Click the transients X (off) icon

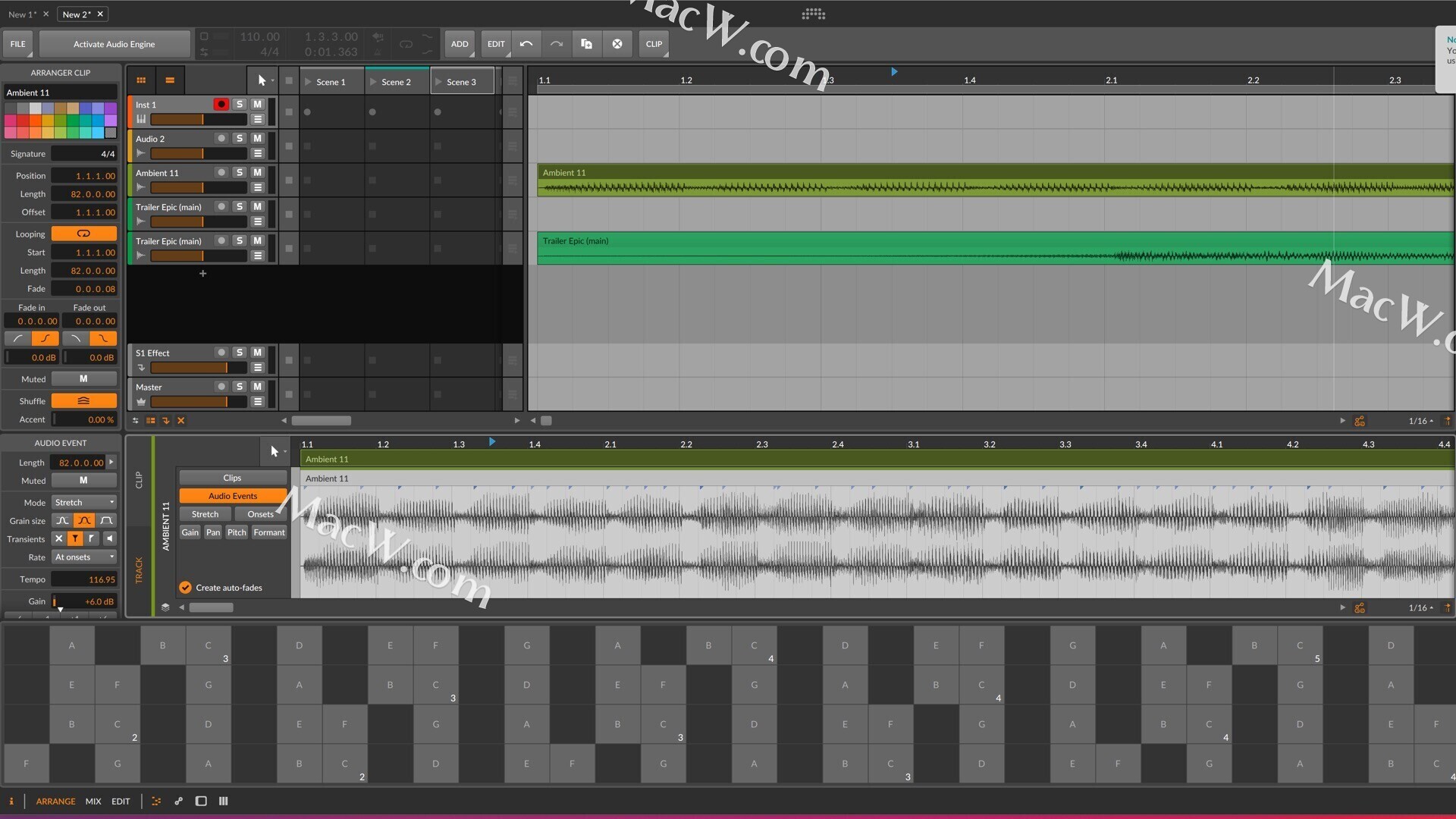coord(58,539)
